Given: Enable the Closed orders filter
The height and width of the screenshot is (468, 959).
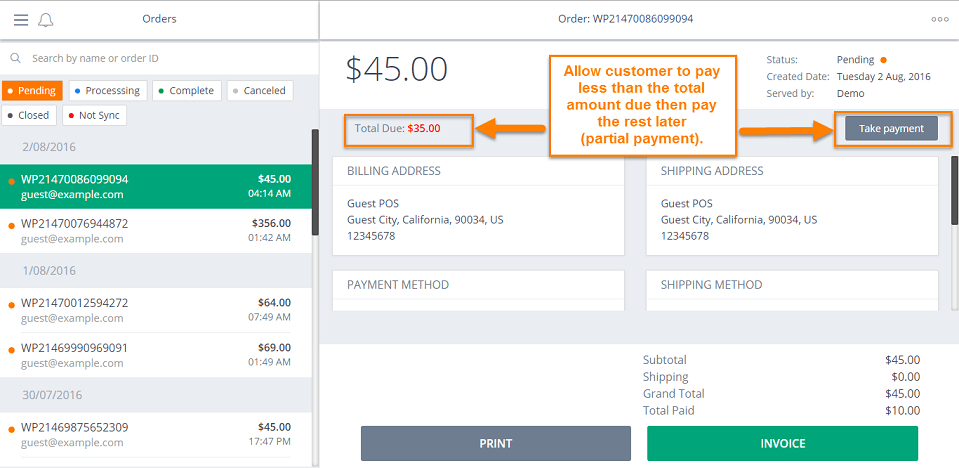Looking at the screenshot, I should point(28,115).
